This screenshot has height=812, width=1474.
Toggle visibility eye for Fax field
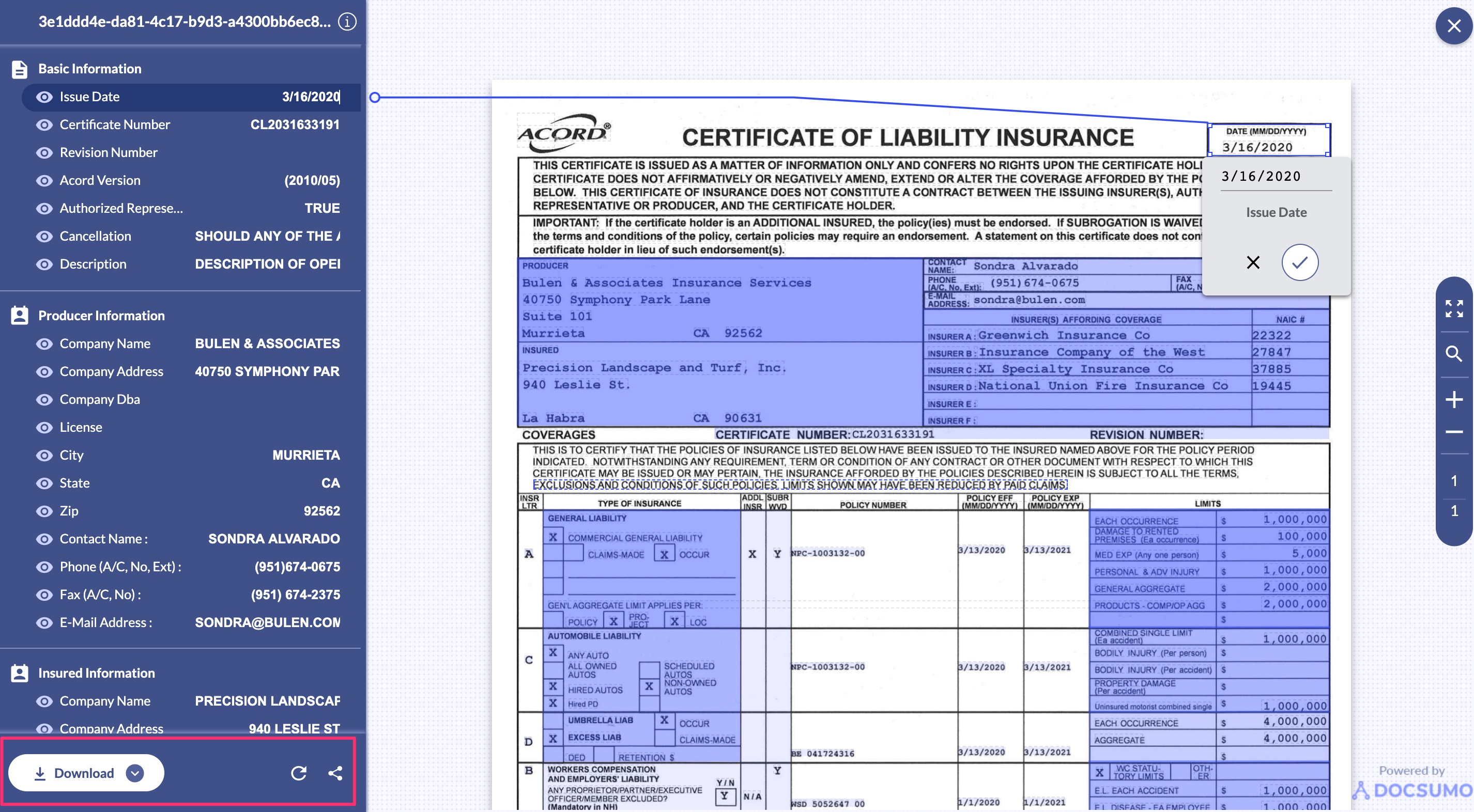[44, 595]
